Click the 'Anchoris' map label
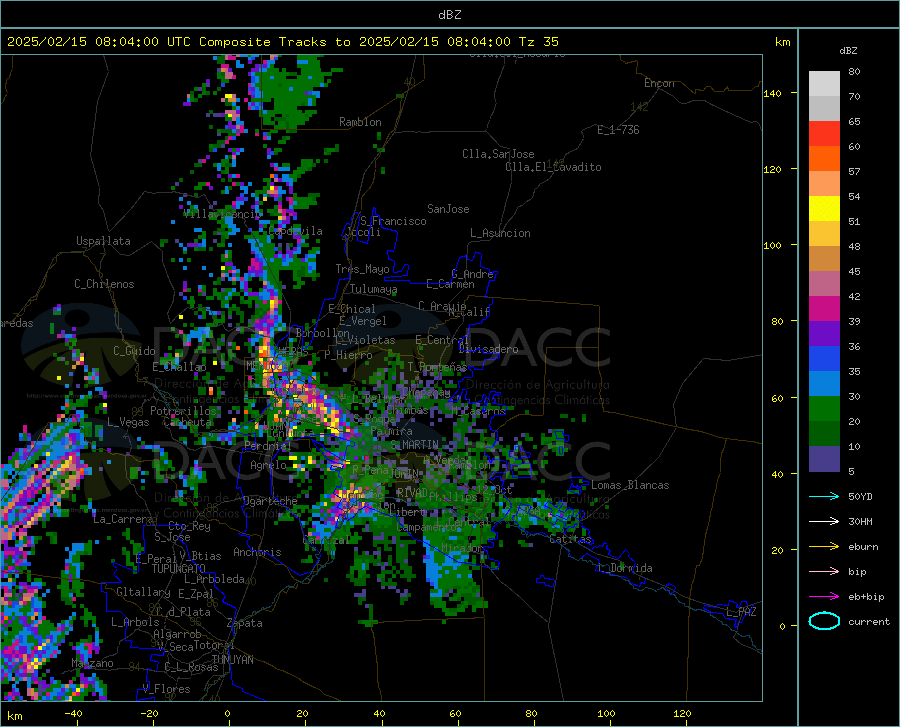 [x=257, y=552]
